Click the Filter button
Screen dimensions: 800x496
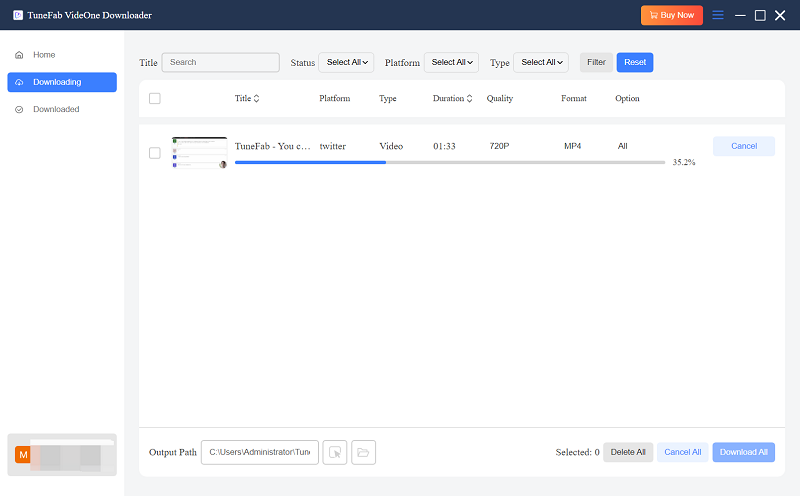[x=596, y=62]
